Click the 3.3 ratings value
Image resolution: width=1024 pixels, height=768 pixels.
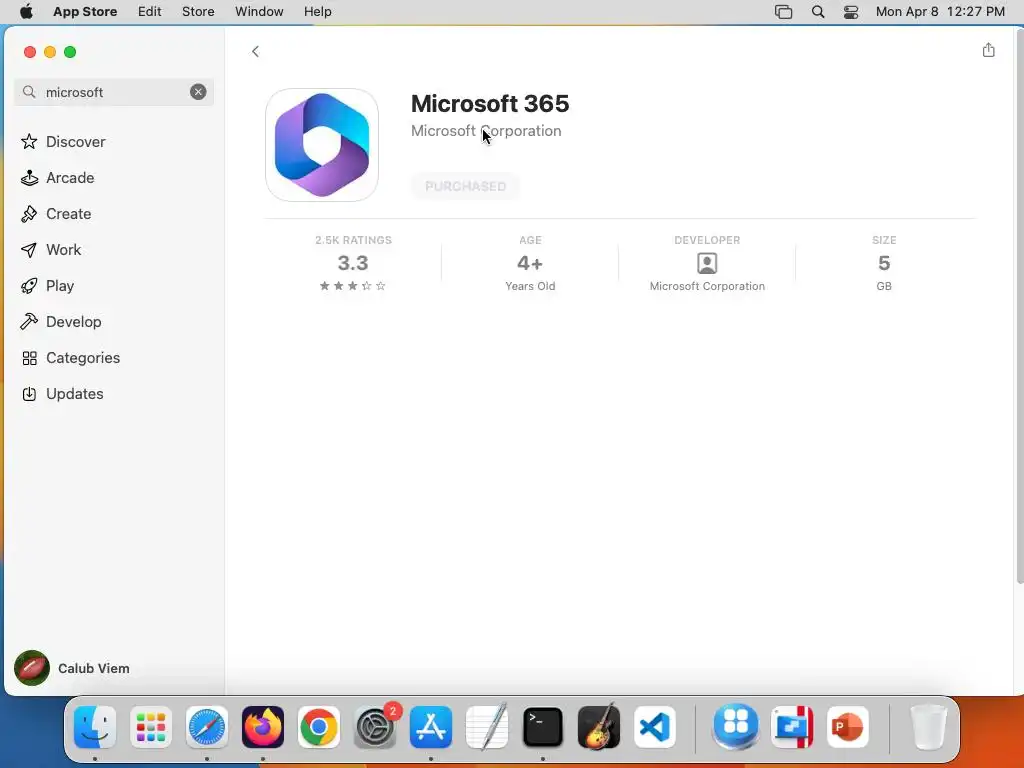pos(353,263)
